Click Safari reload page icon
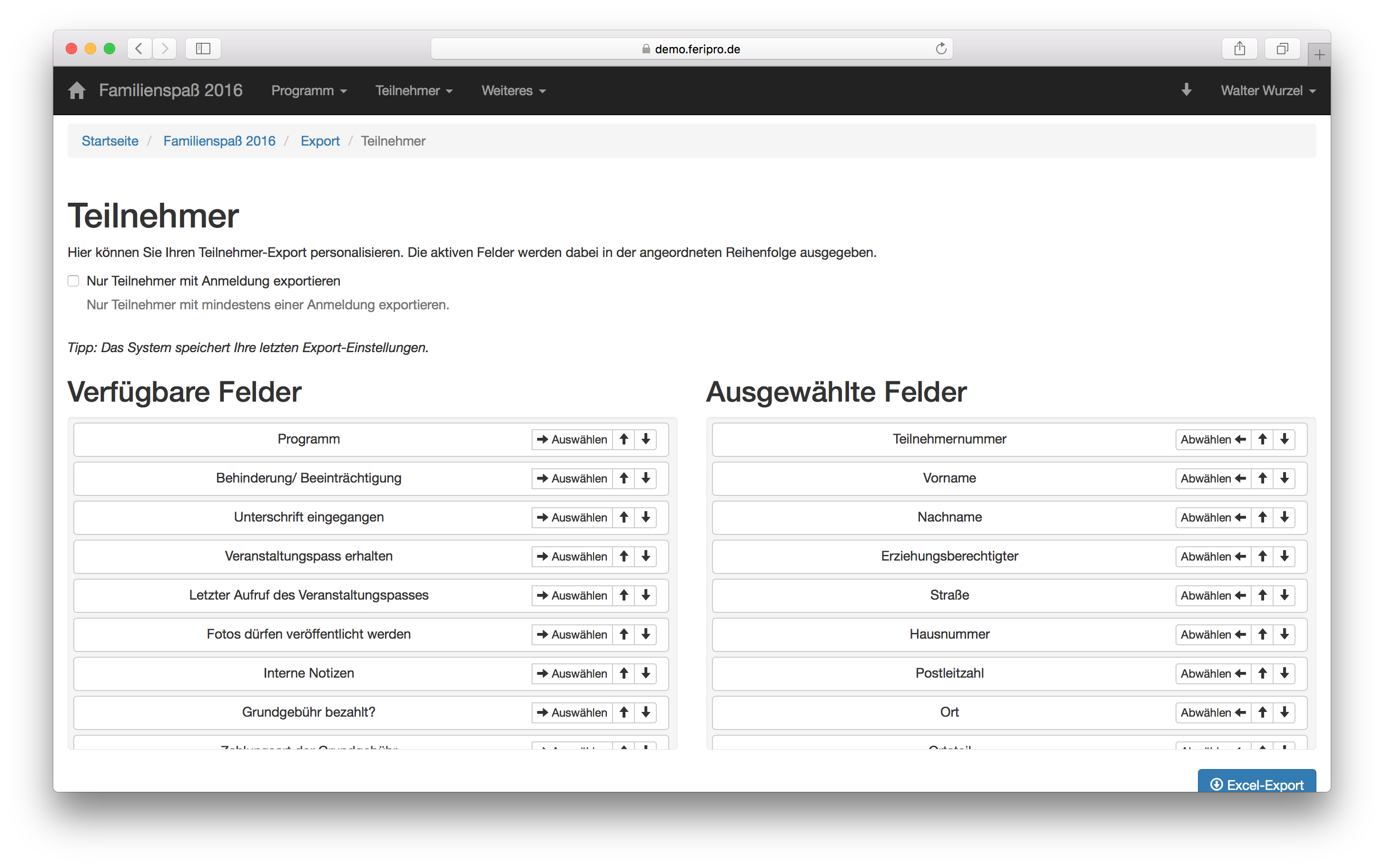Screen dimensions: 1384x868 [940, 49]
